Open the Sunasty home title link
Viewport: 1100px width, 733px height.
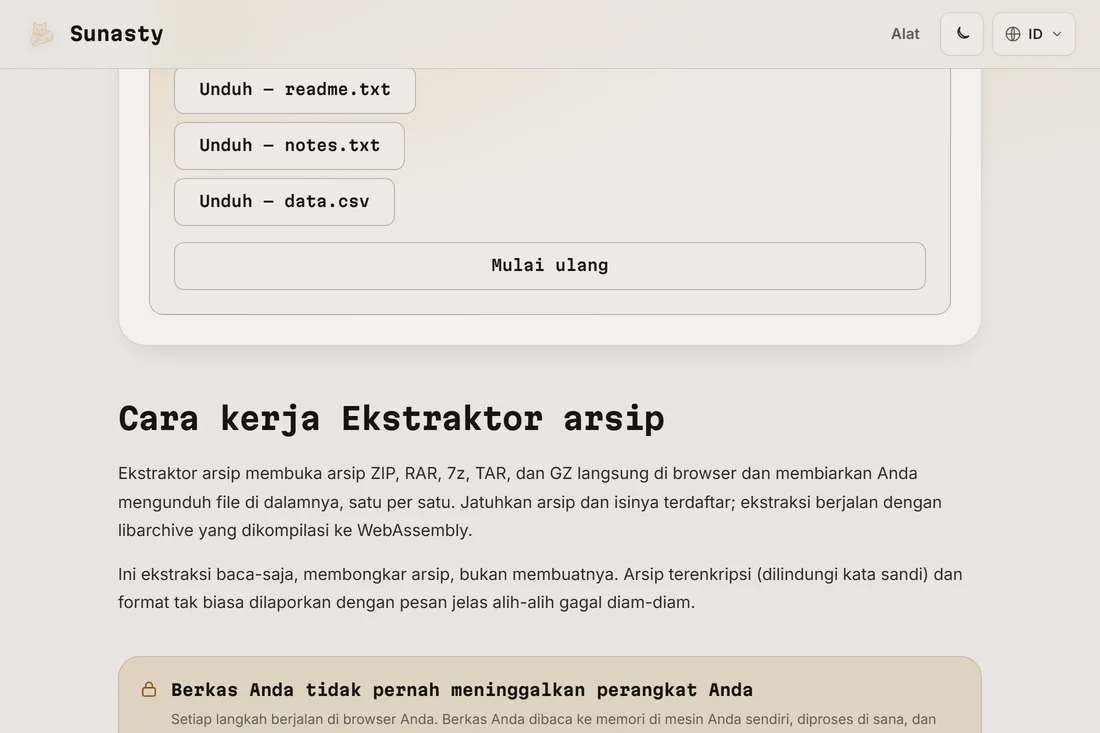point(116,34)
